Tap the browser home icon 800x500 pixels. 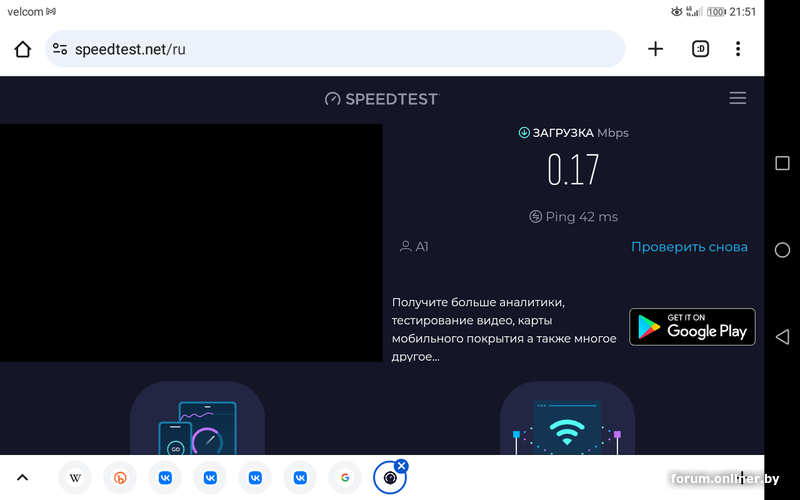click(x=22, y=49)
